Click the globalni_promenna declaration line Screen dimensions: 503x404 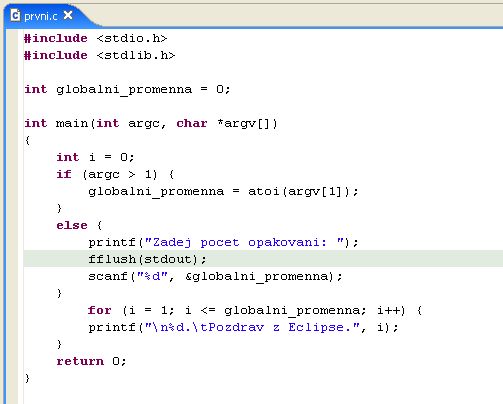pos(127,89)
